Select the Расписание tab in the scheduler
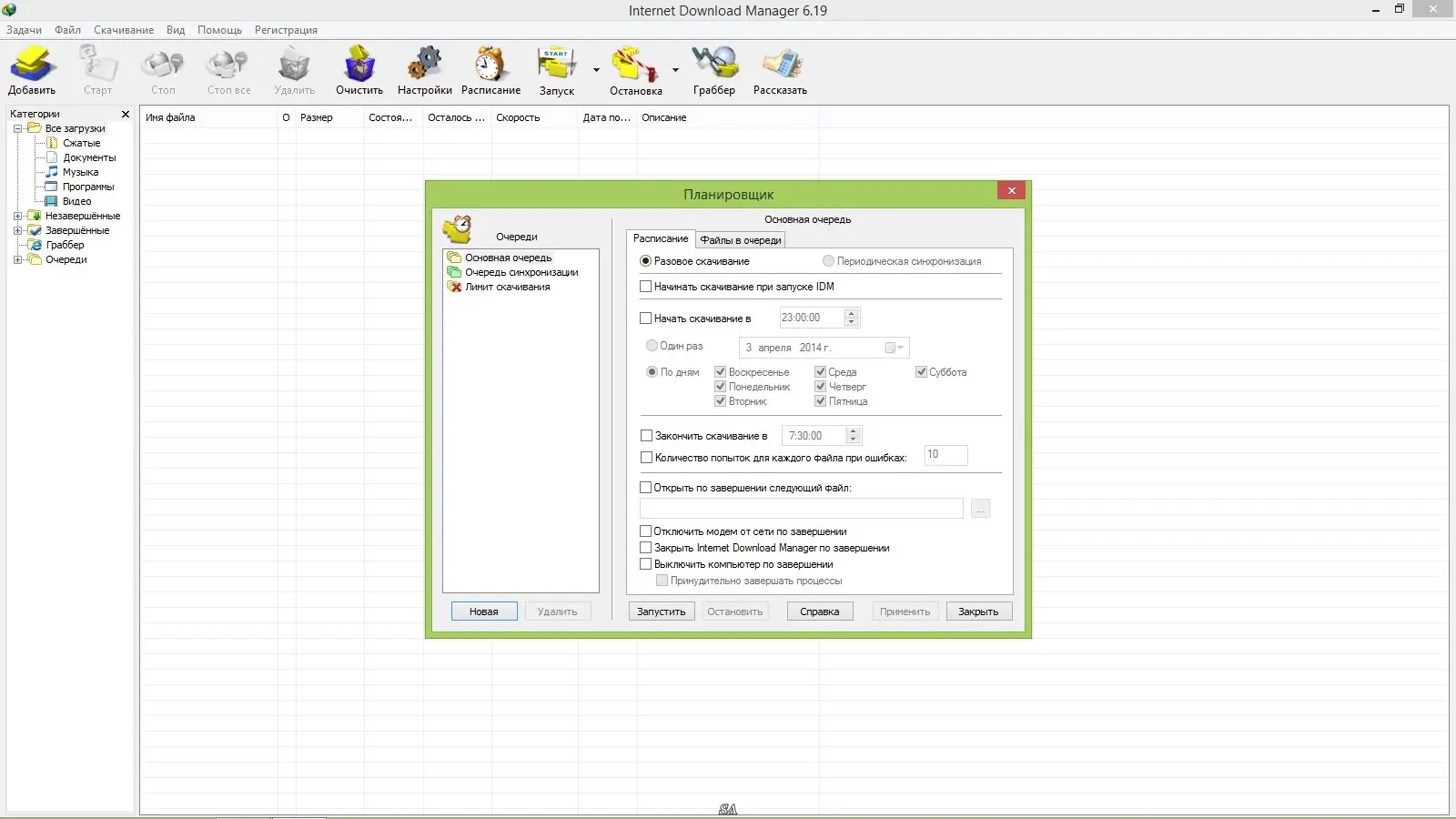This screenshot has width=1456, height=819. click(661, 238)
